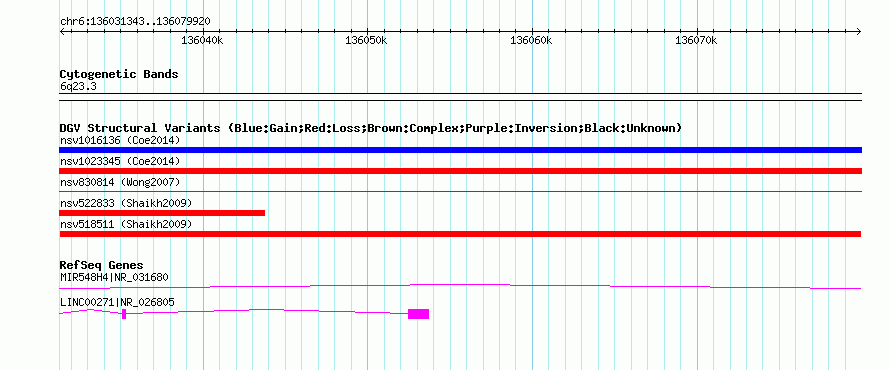Click the blue nsv1016136 gain variant bar
The image size is (890, 370).
(x=460, y=150)
